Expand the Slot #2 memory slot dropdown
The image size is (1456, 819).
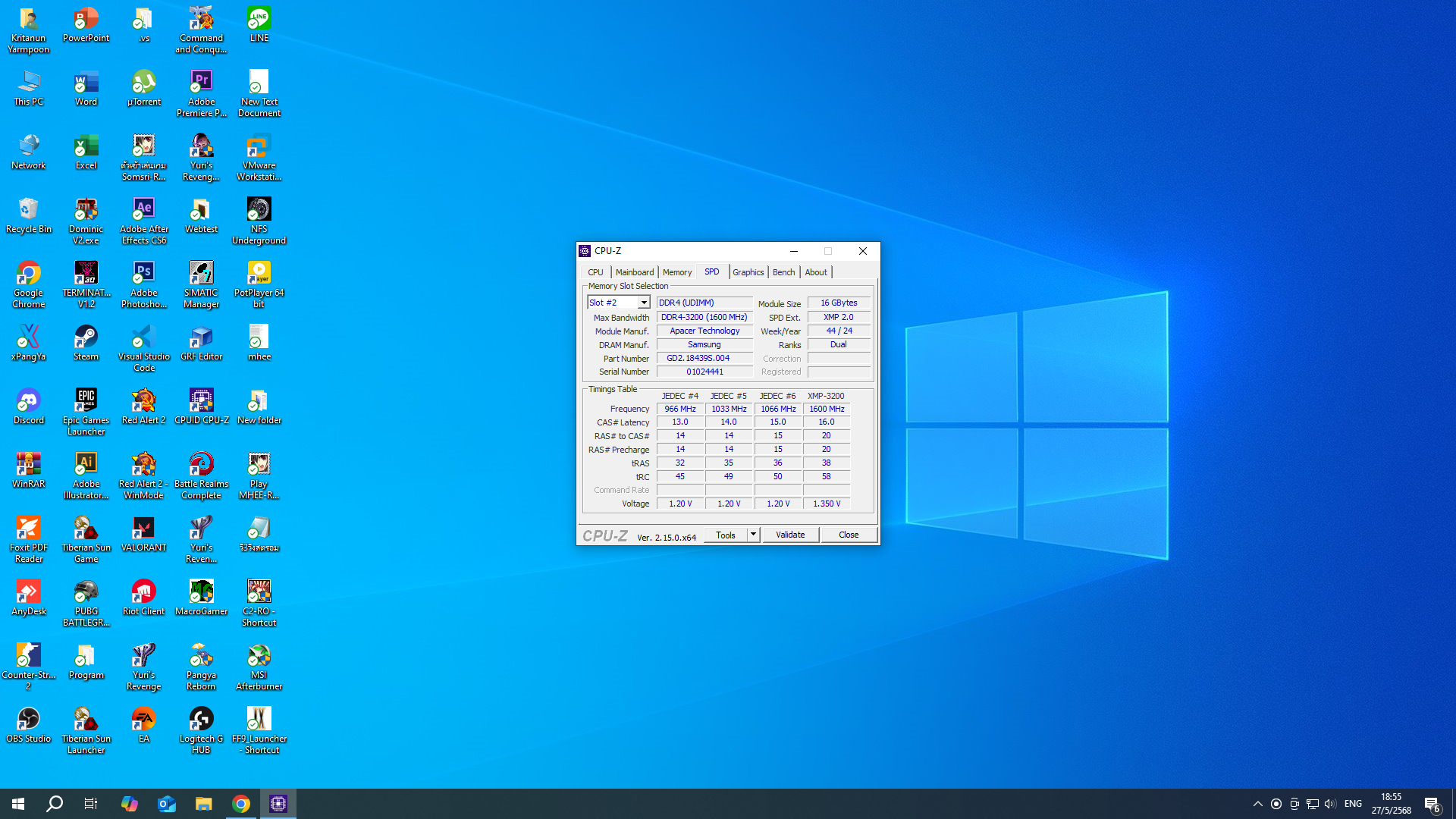coord(644,303)
